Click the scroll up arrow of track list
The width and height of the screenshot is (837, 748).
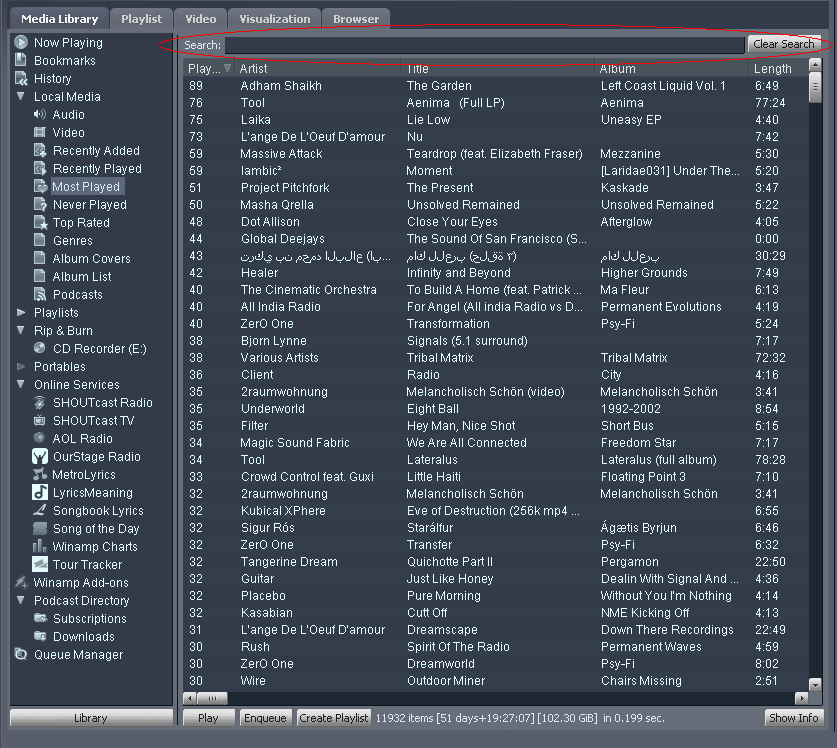pos(815,65)
